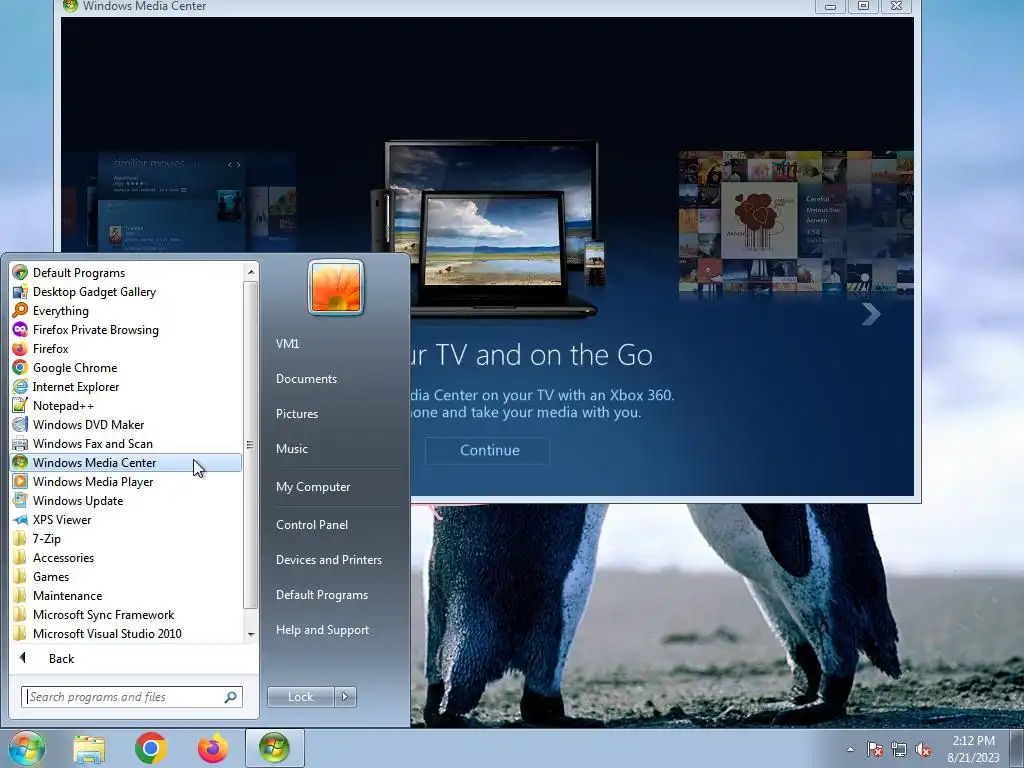The image size is (1024, 768).
Task: Click the similar movies preview panel
Action: tap(172, 202)
